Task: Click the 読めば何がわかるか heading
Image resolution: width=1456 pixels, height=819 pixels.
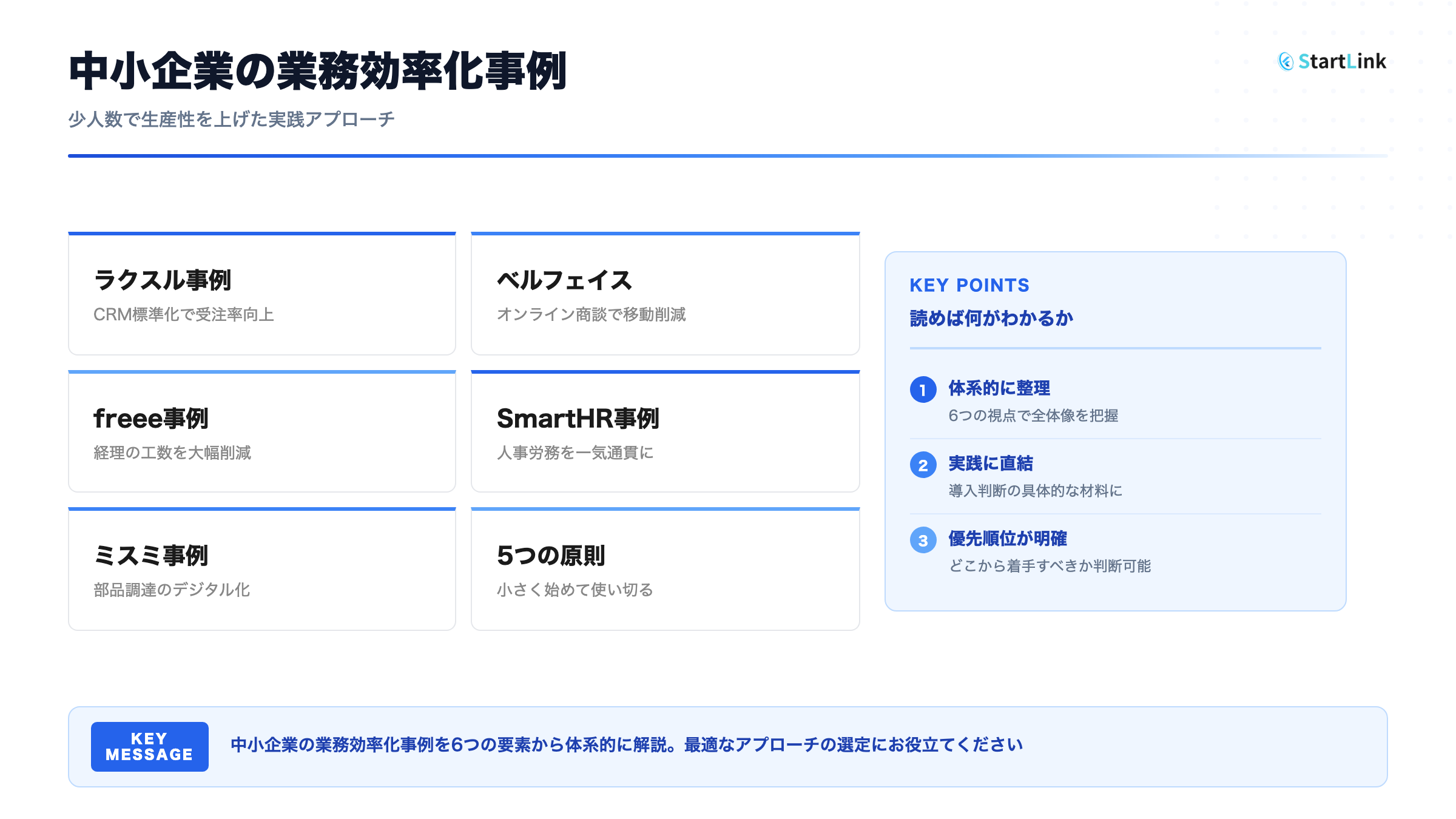Action: 991,318
